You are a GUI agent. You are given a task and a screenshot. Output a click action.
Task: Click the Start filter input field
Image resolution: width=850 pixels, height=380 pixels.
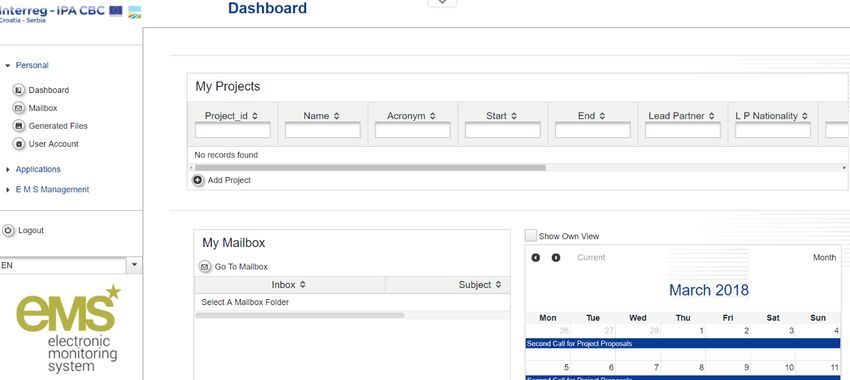click(x=503, y=130)
